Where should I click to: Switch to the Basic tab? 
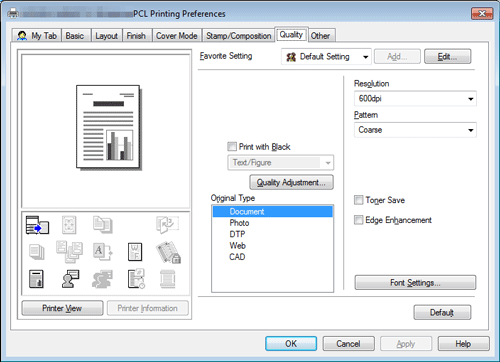[x=75, y=36]
